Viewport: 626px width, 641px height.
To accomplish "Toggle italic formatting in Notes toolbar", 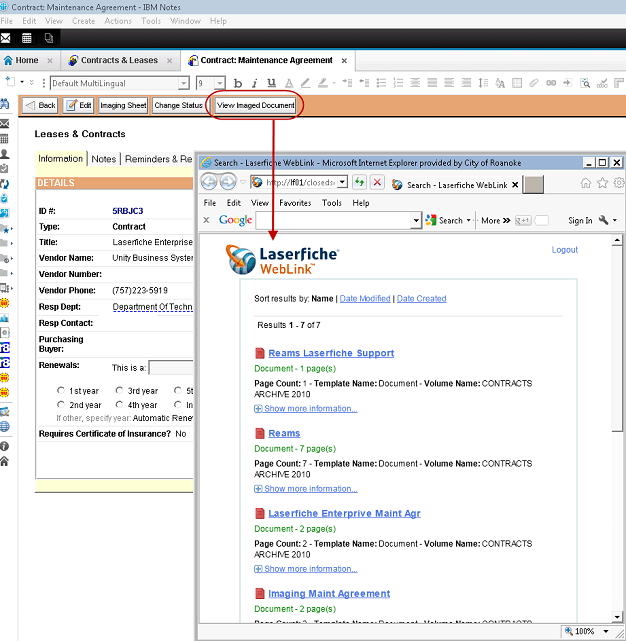I will (x=254, y=83).
